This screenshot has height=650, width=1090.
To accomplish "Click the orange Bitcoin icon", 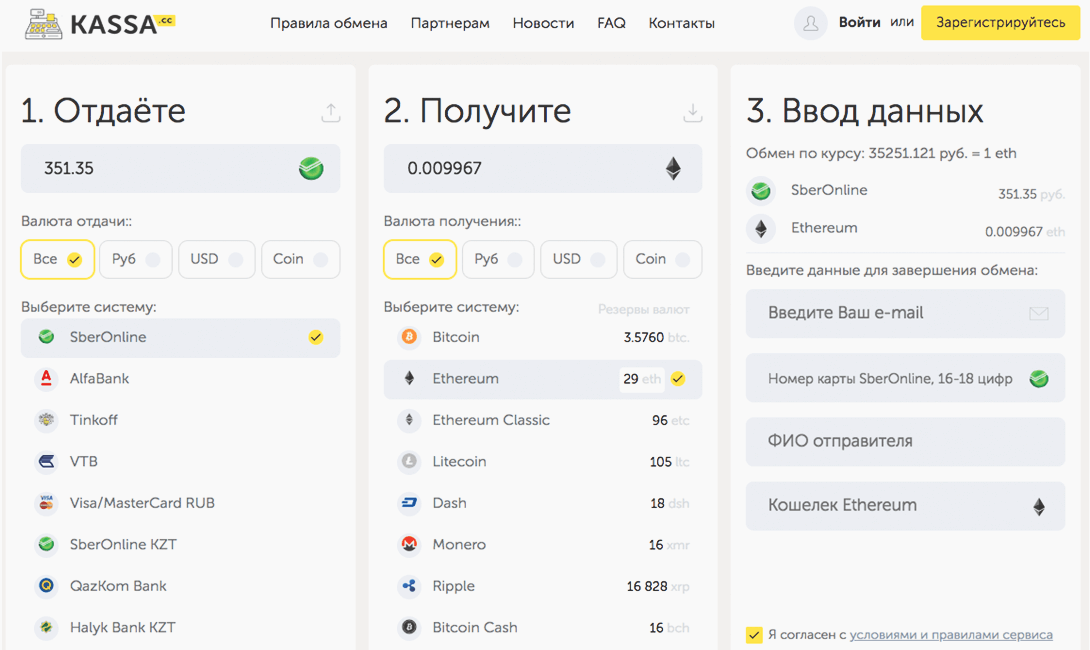I will (x=409, y=337).
